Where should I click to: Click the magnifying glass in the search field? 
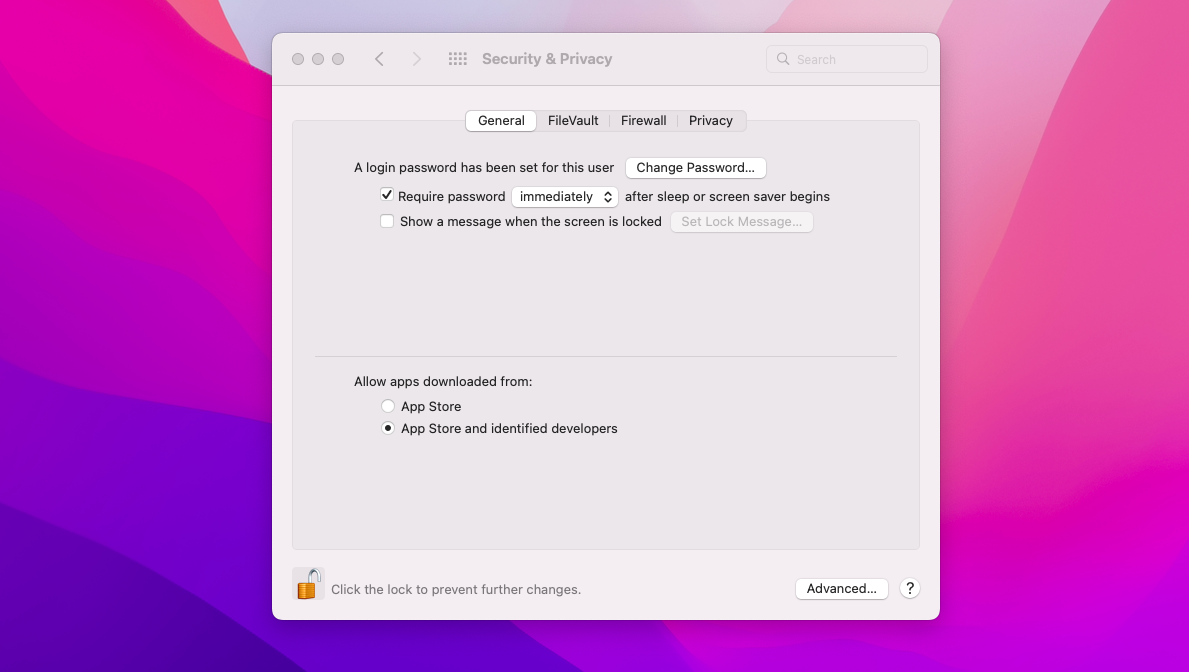pyautogui.click(x=783, y=59)
